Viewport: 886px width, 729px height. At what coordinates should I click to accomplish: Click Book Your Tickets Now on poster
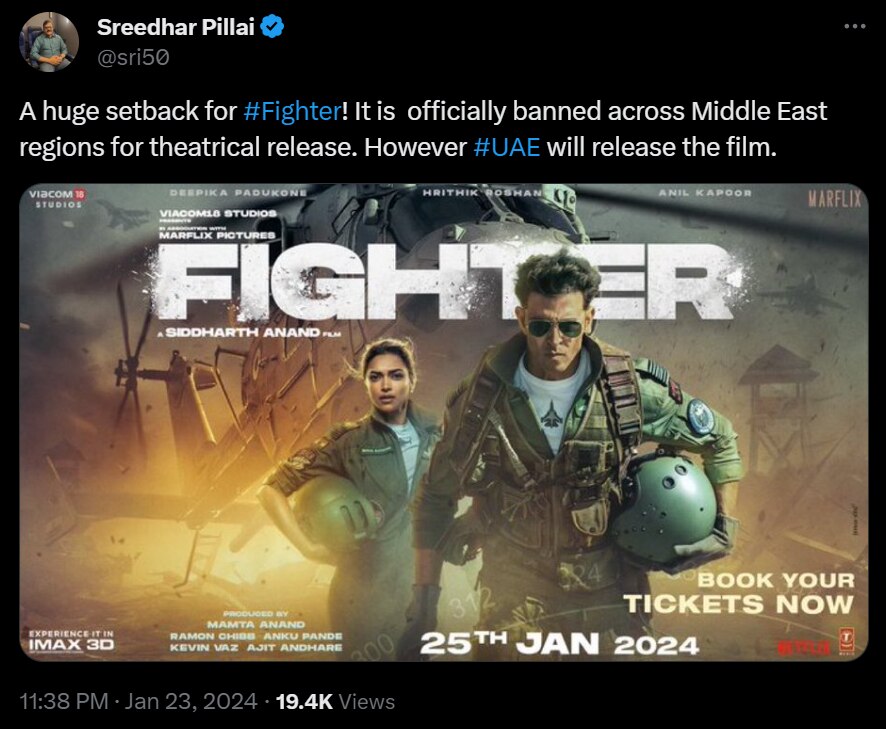(x=739, y=592)
